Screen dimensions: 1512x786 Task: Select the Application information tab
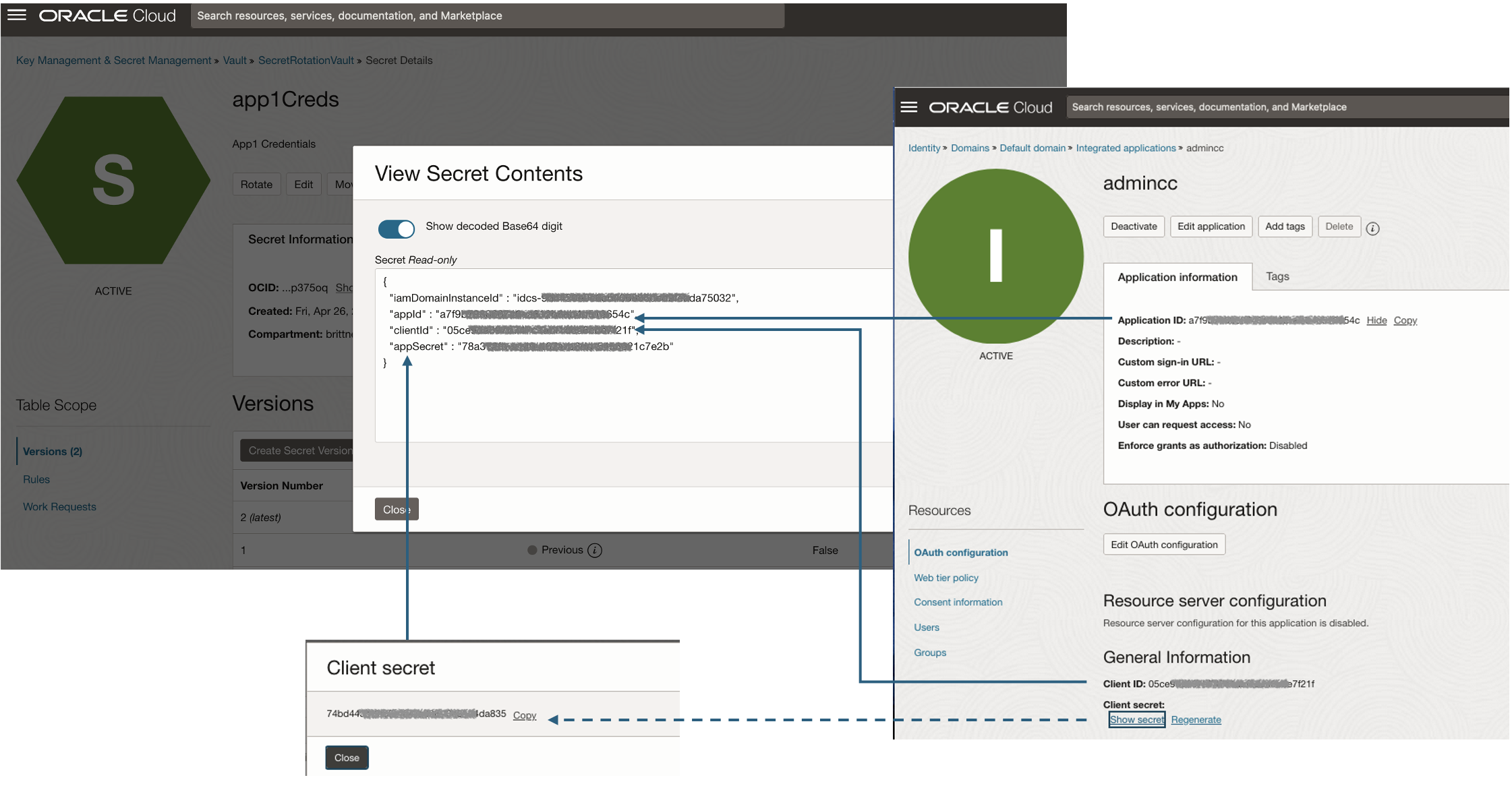click(1177, 277)
